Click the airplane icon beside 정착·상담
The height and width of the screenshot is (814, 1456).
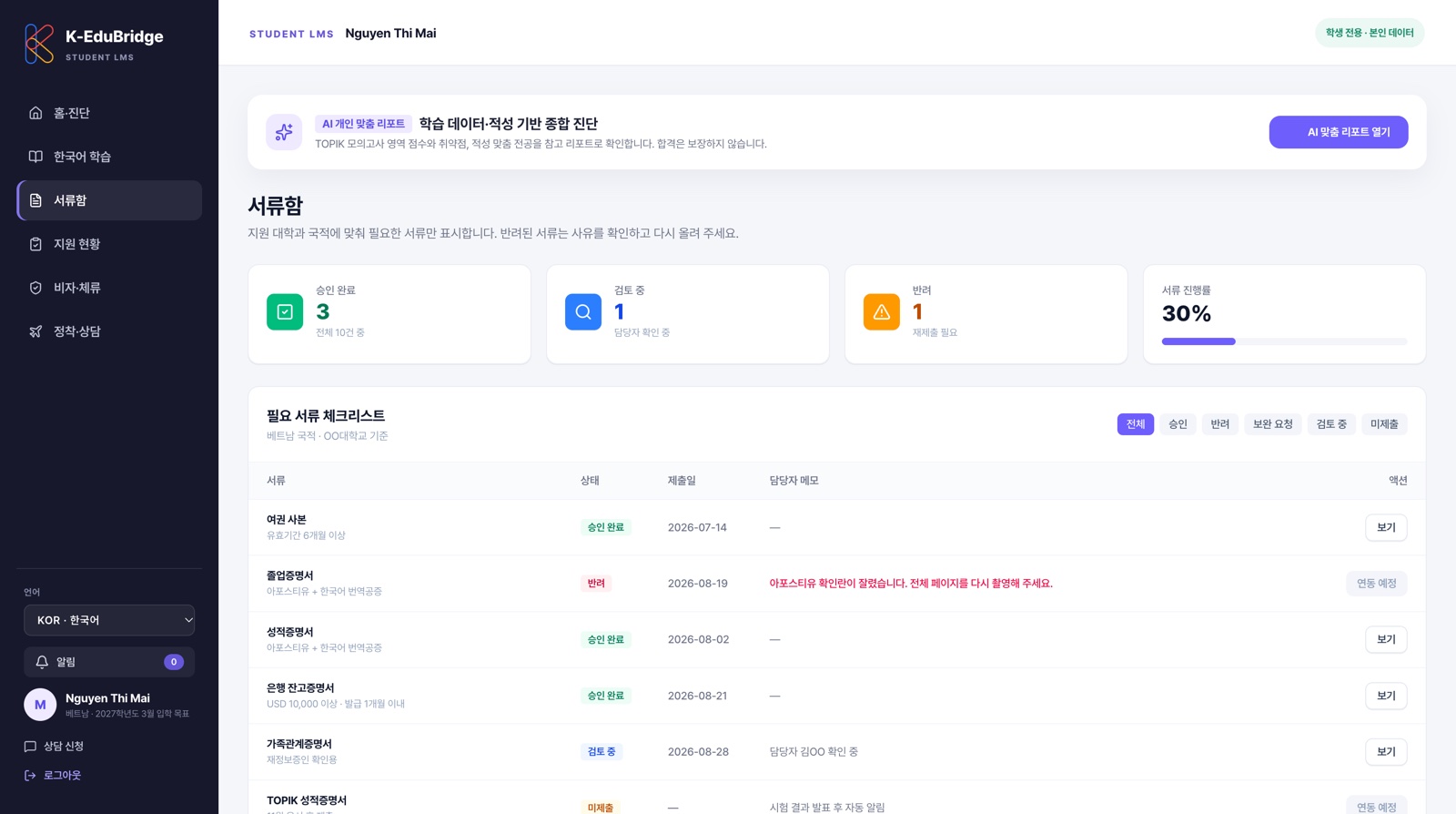35,331
